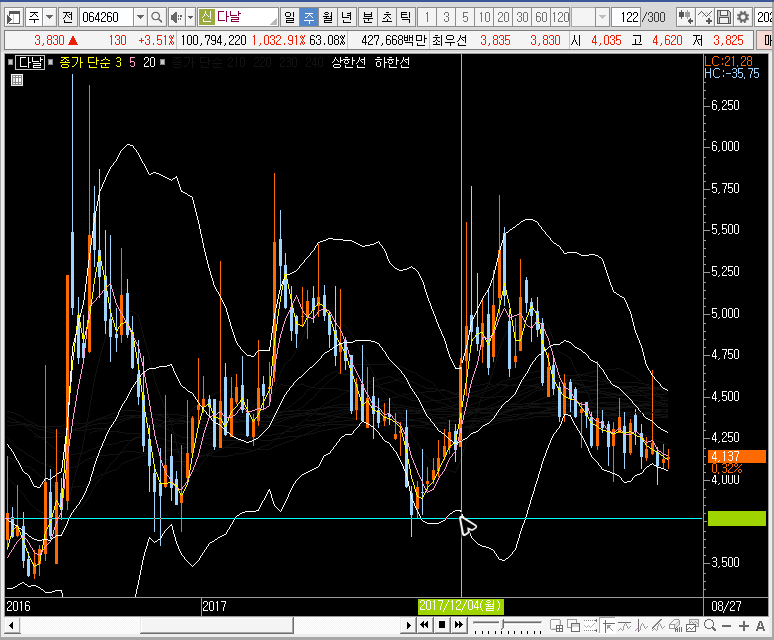Click the fast forward button
This screenshot has width=774, height=640.
[x=459, y=626]
